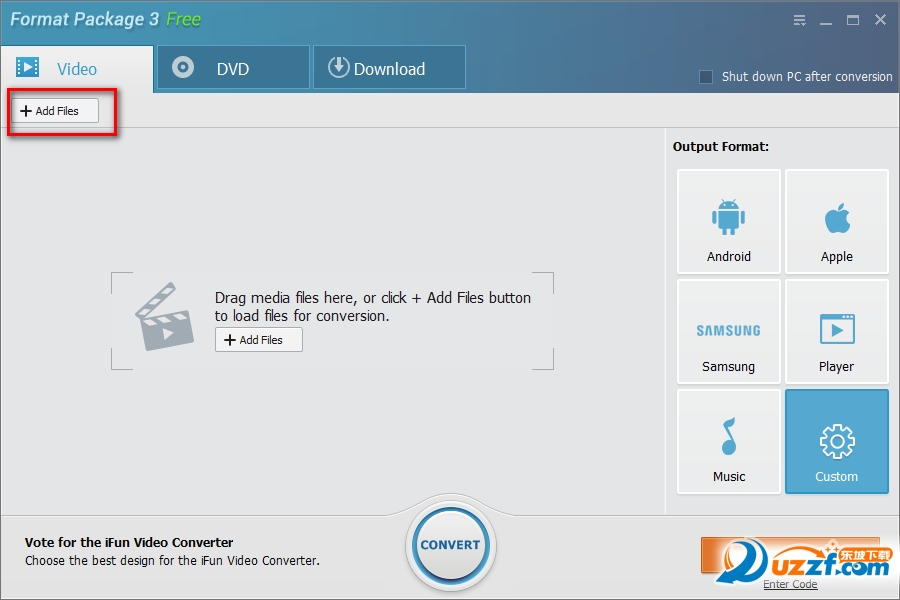Close the Format Package window
Image resolution: width=900 pixels, height=600 pixels.
click(x=880, y=20)
